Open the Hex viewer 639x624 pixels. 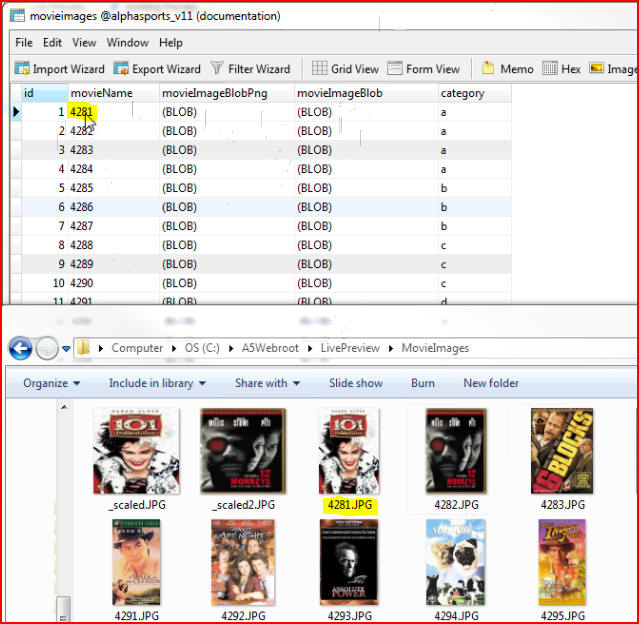pos(562,69)
